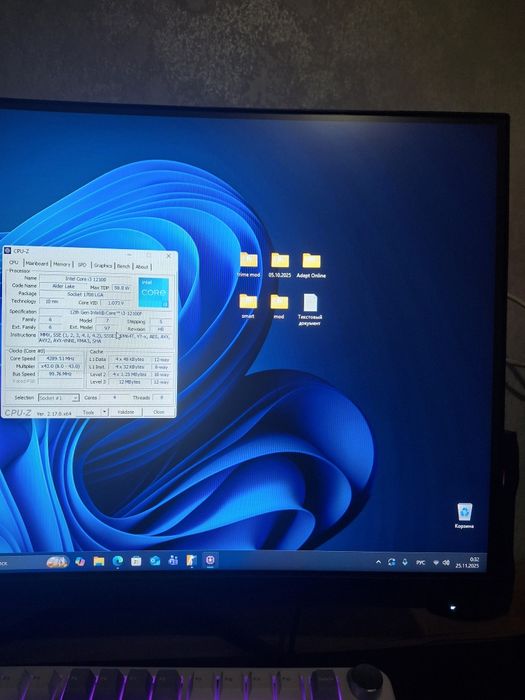Open the CPU tab in CPU-Z

(x=14, y=262)
